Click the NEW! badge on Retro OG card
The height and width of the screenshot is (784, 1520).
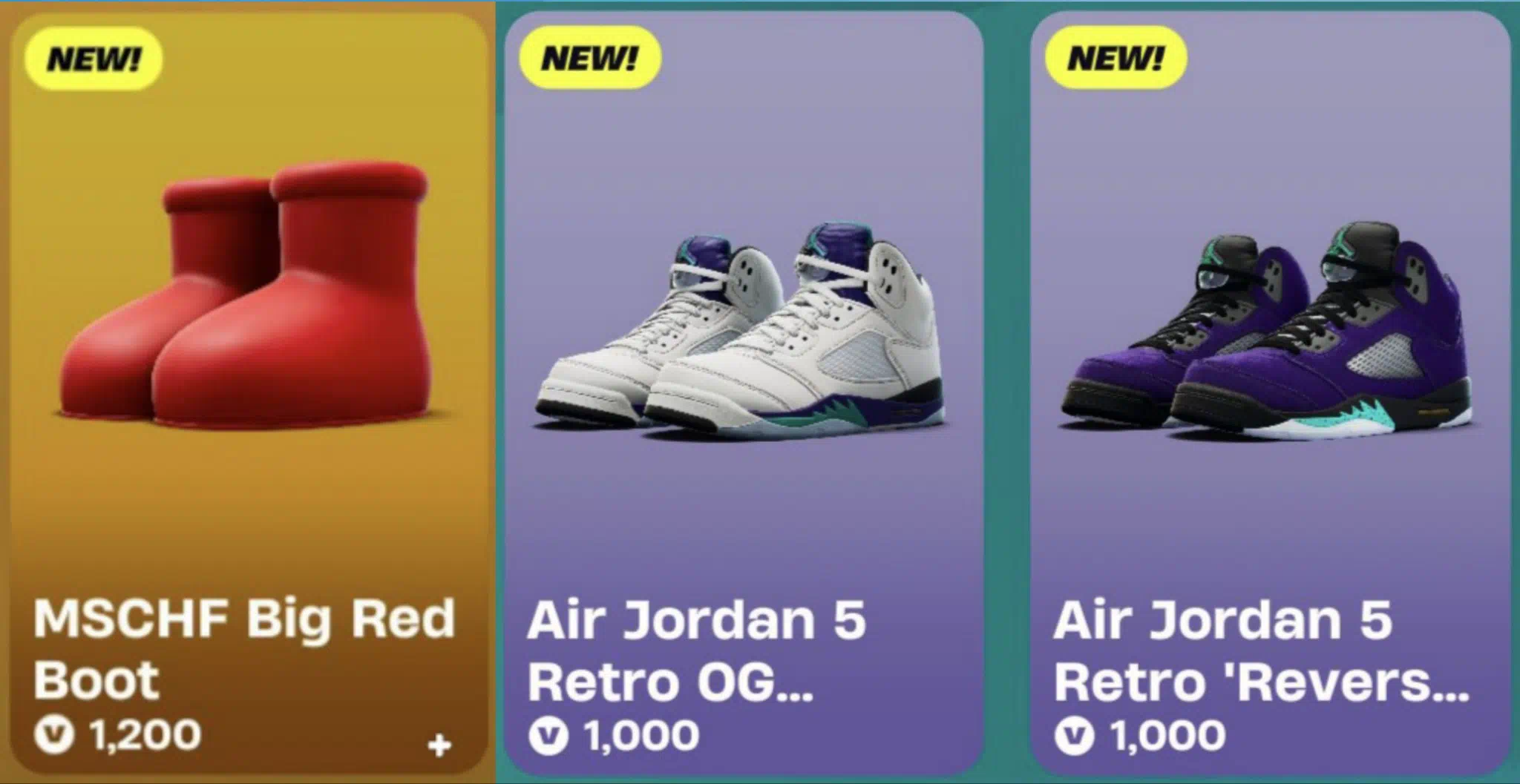point(589,57)
